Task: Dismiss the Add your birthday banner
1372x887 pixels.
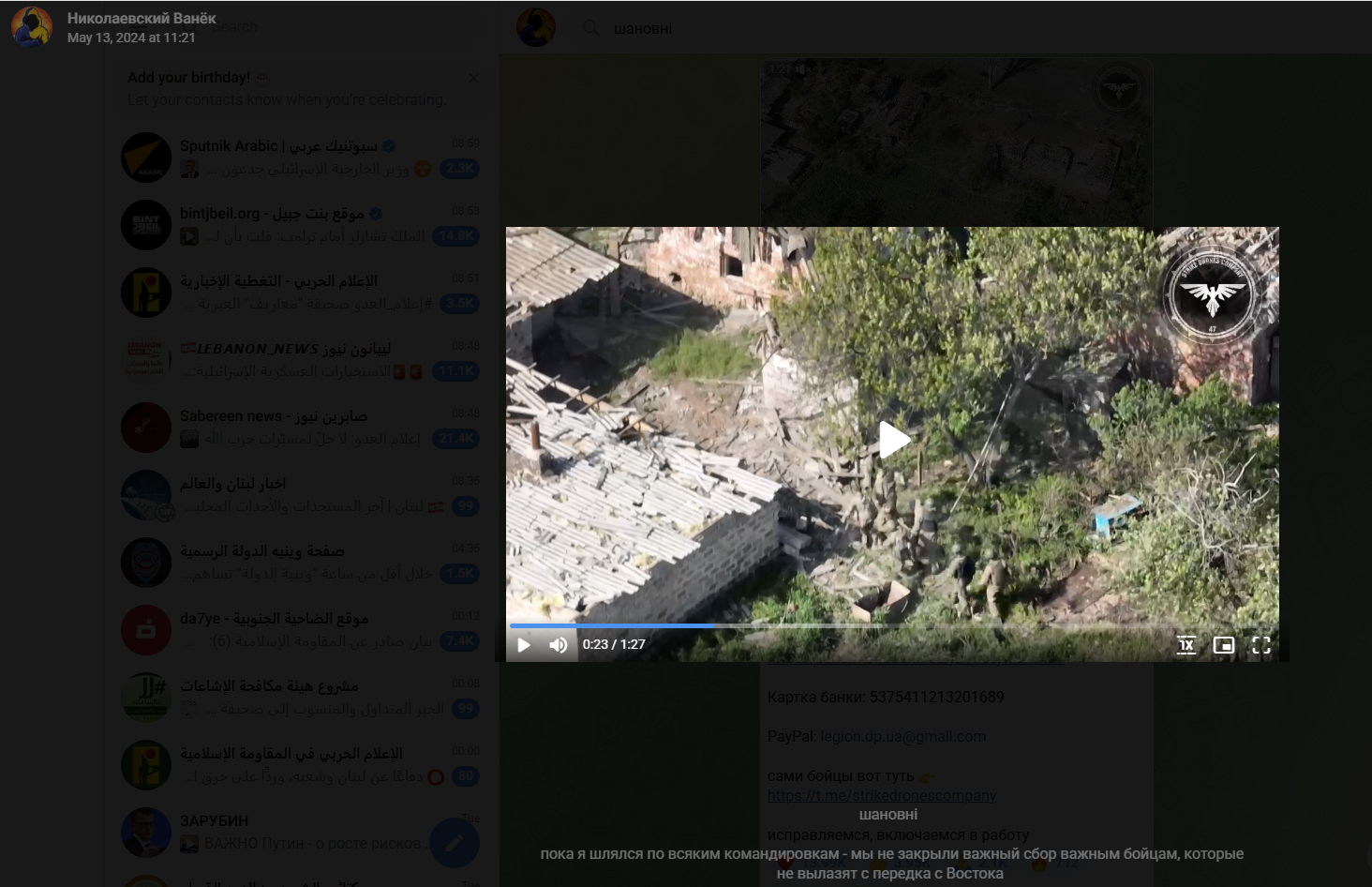Action: [473, 78]
